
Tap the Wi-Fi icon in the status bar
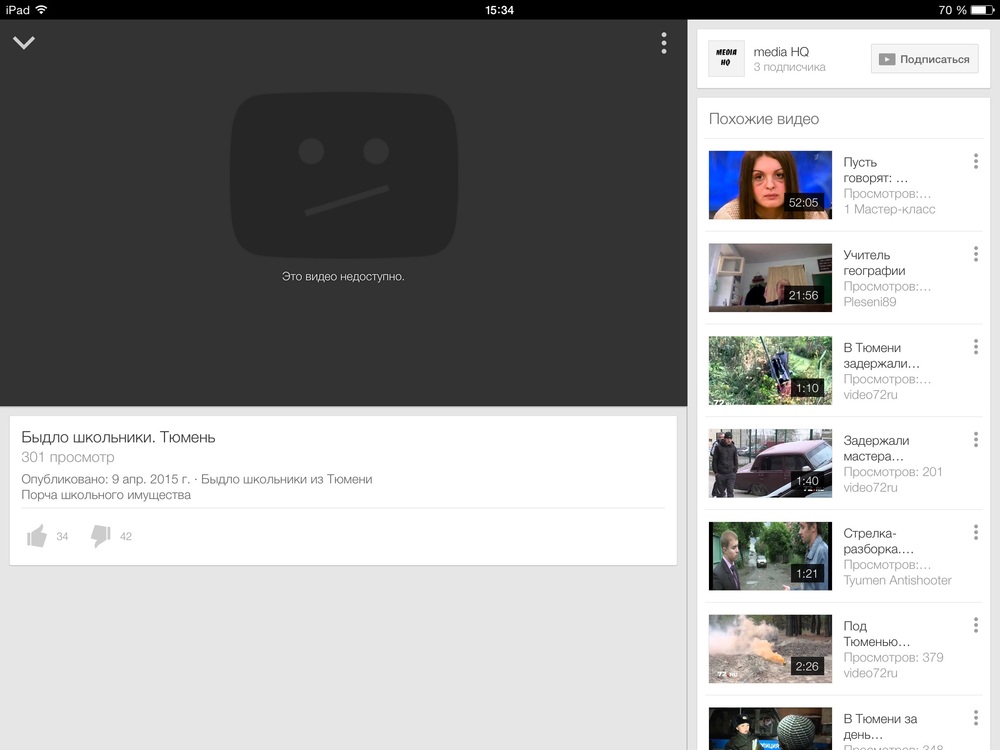click(41, 10)
